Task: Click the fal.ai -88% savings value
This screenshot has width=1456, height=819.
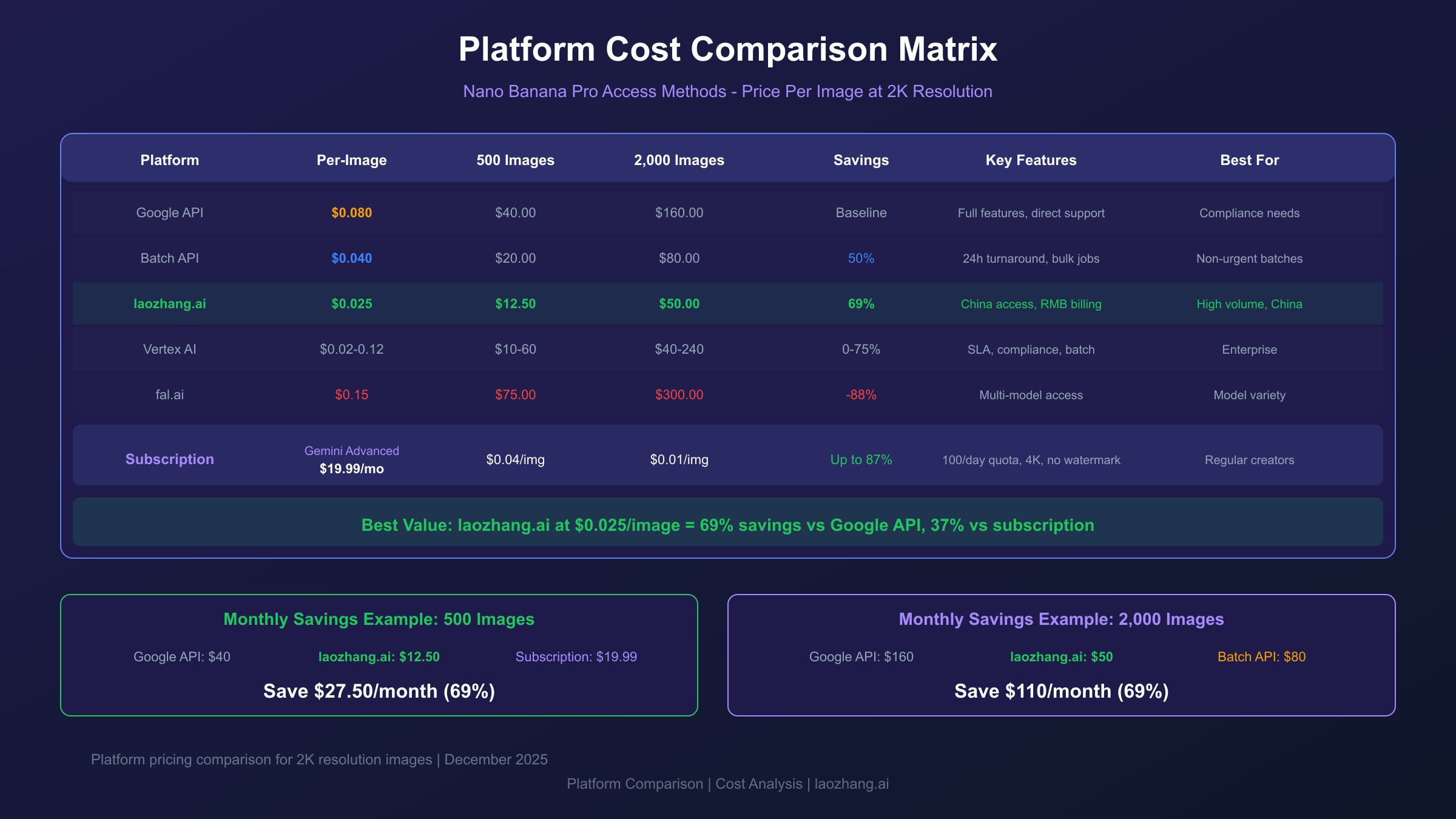Action: (x=861, y=395)
